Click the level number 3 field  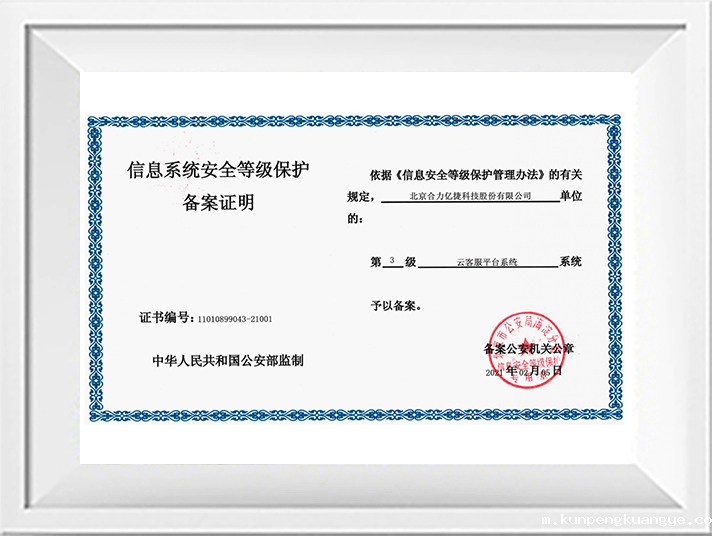click(393, 261)
